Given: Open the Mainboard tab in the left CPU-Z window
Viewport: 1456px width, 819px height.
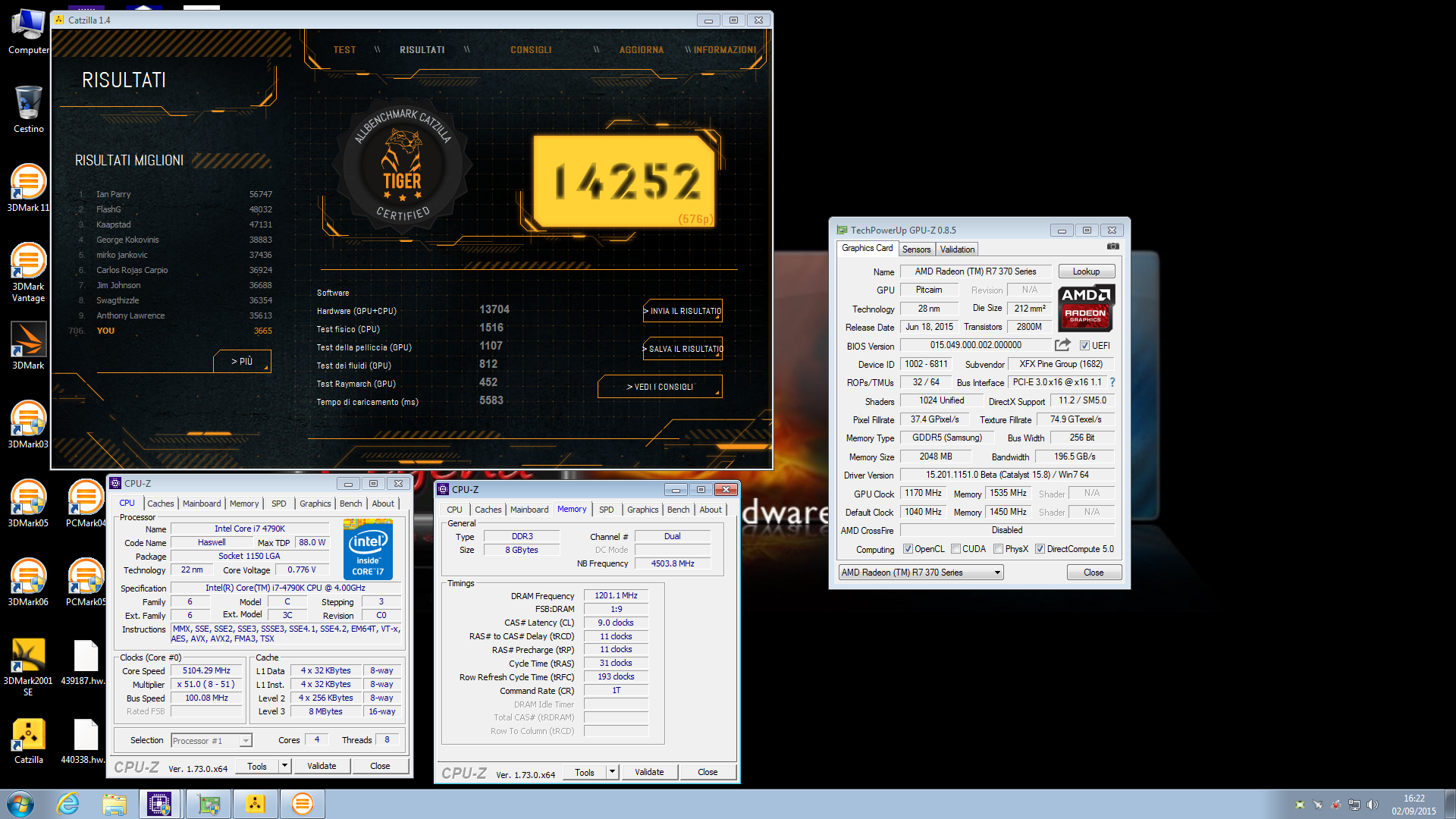Looking at the screenshot, I should pos(202,504).
